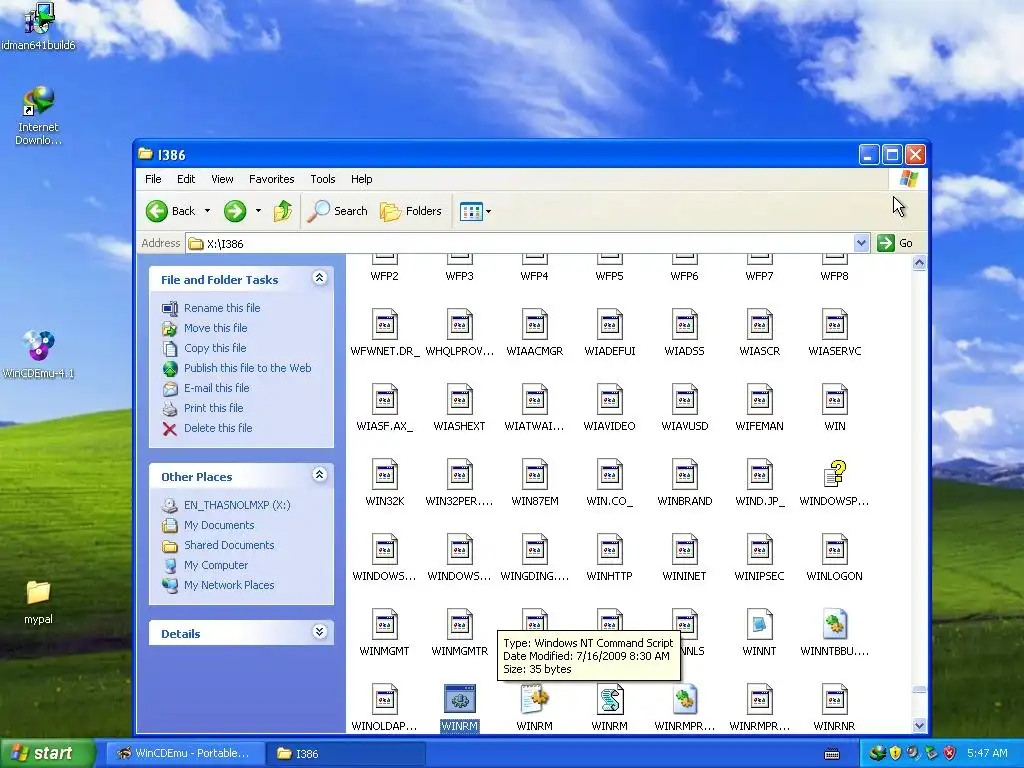The width and height of the screenshot is (1024, 768).
Task: Select the WINIPSEC file icon
Action: click(x=760, y=550)
